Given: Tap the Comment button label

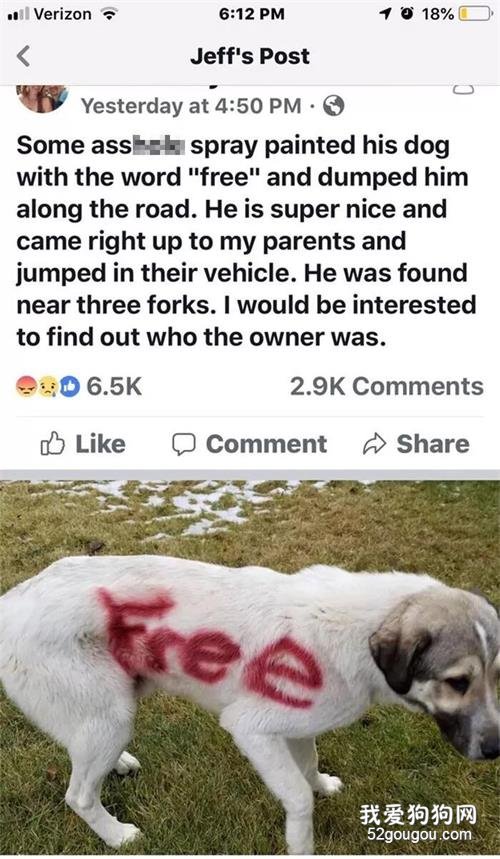Looking at the screenshot, I should [x=266, y=444].
